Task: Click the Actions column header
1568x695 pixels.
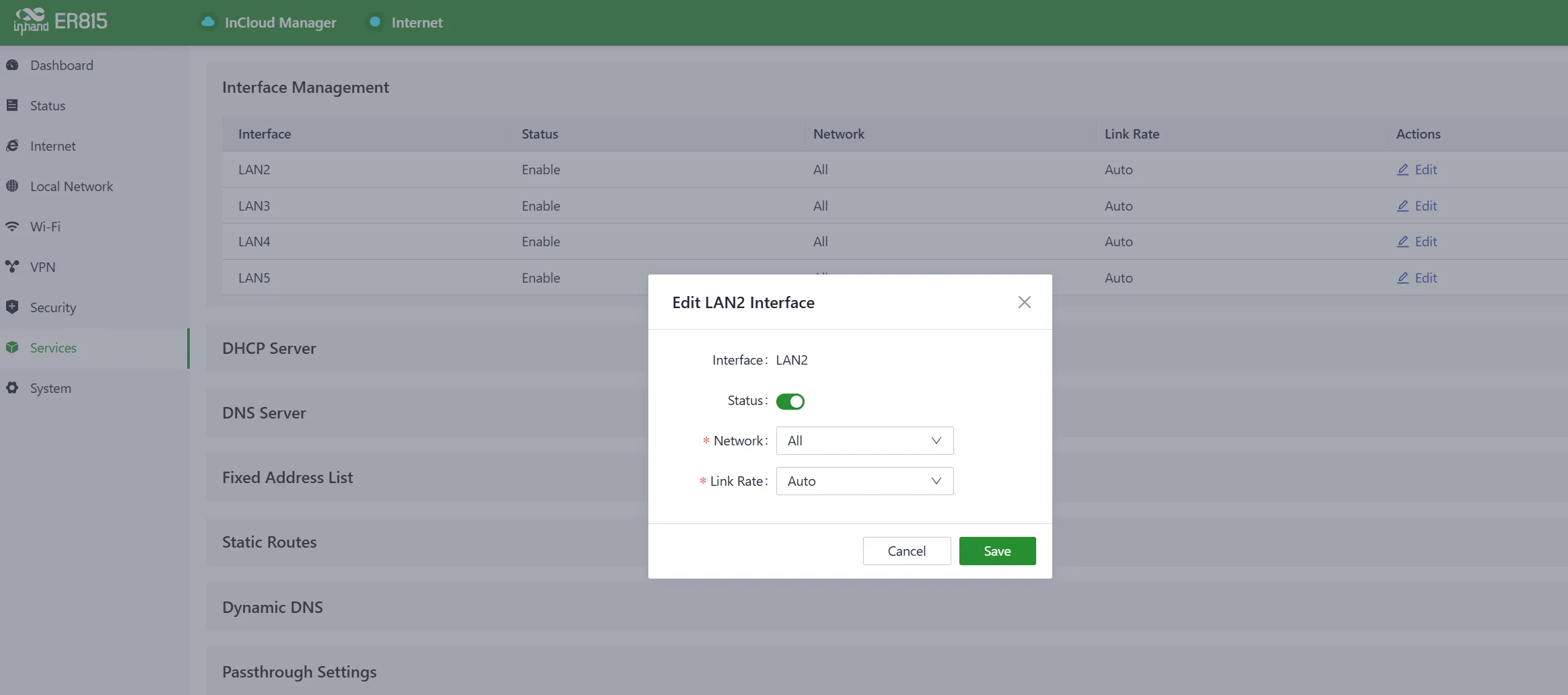Action: click(1418, 134)
